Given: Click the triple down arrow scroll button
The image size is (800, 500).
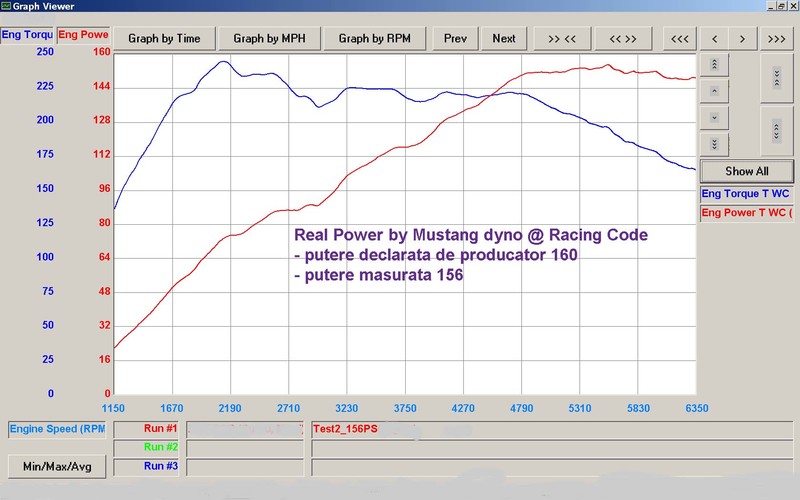Looking at the screenshot, I should pyautogui.click(x=714, y=144).
